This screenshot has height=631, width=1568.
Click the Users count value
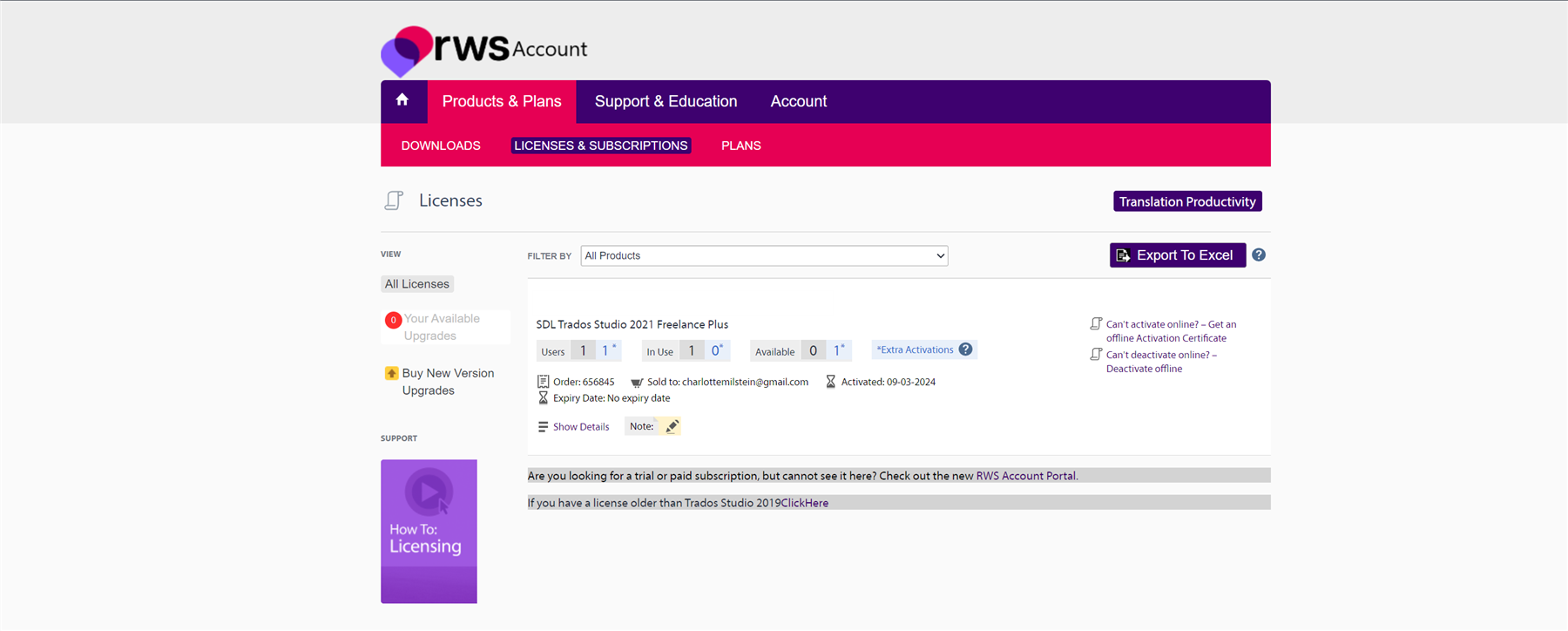(583, 350)
